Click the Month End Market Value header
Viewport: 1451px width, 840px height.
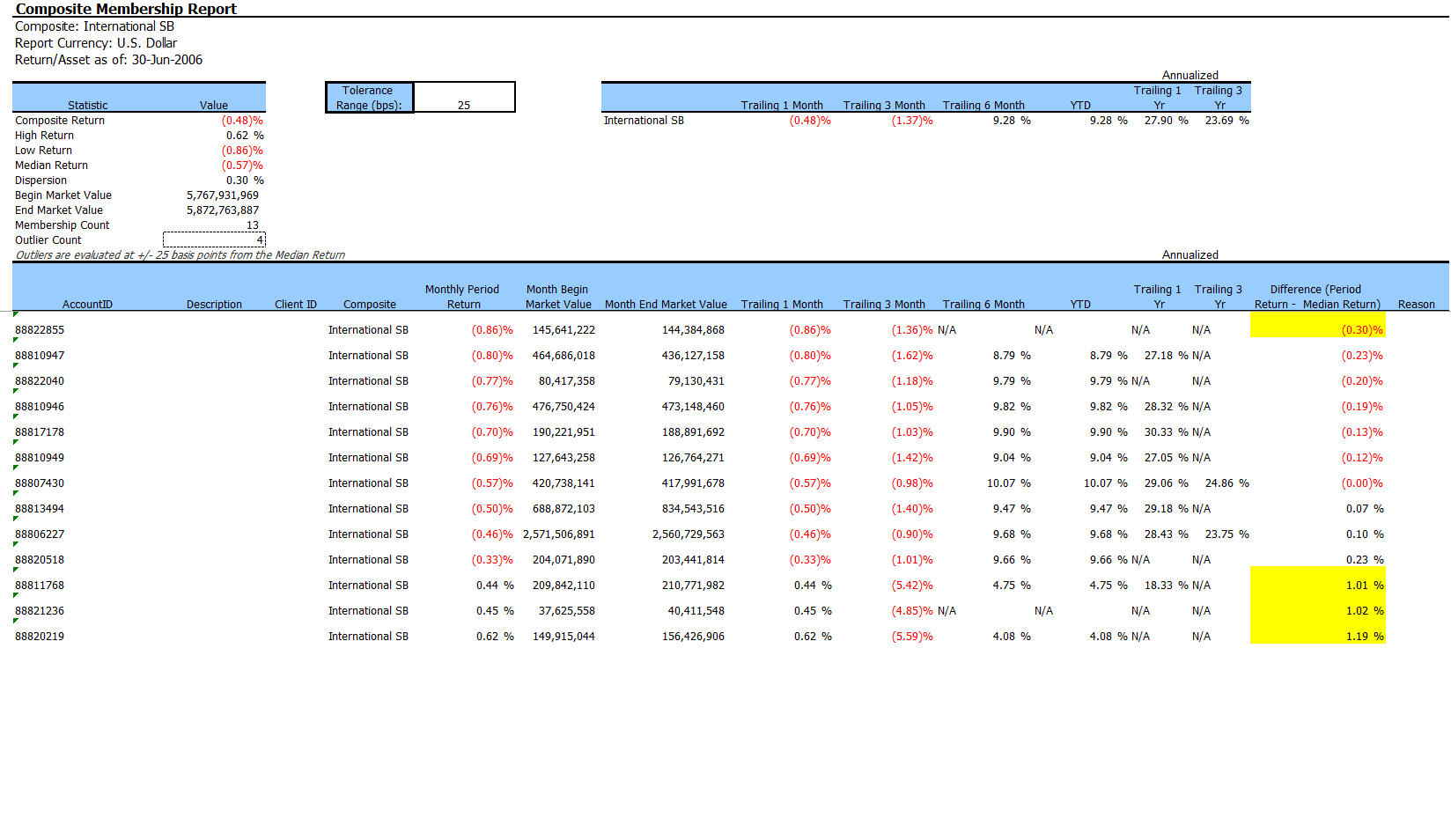coord(666,304)
